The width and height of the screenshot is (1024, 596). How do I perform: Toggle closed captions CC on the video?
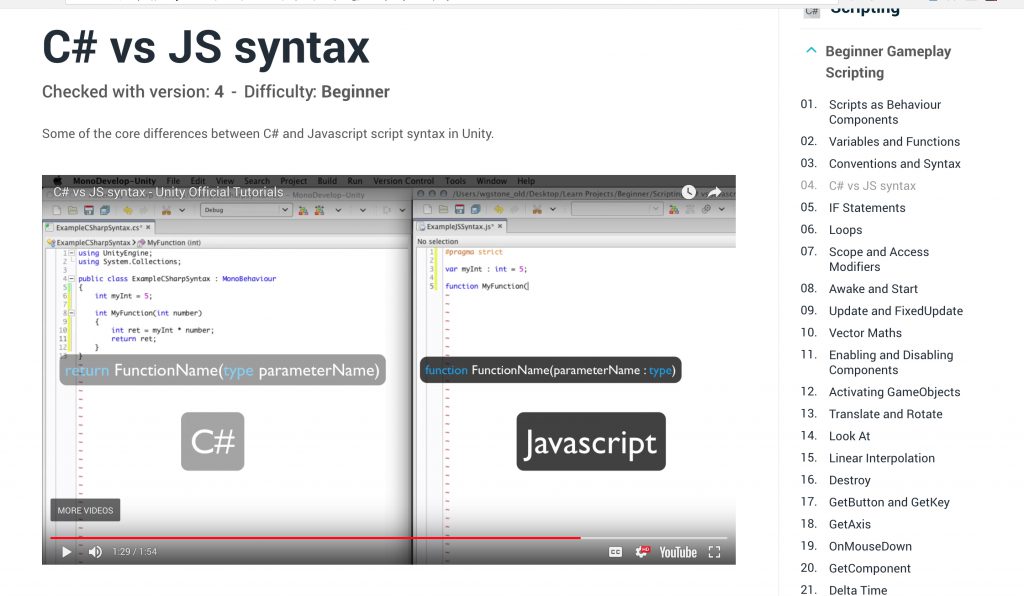(x=615, y=552)
